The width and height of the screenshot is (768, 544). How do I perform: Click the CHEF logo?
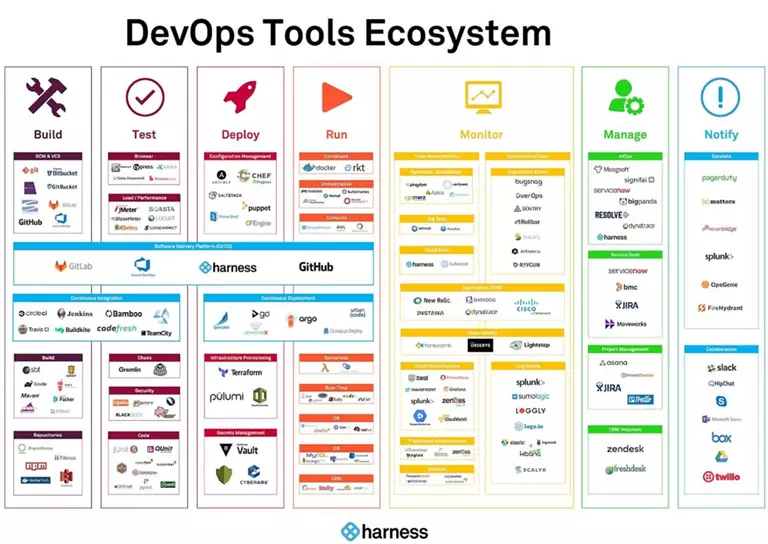click(x=255, y=176)
